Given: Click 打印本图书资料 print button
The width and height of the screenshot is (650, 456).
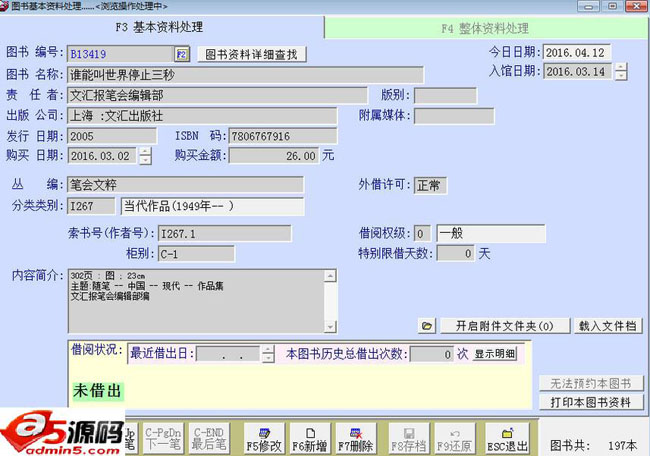Looking at the screenshot, I should point(591,402).
